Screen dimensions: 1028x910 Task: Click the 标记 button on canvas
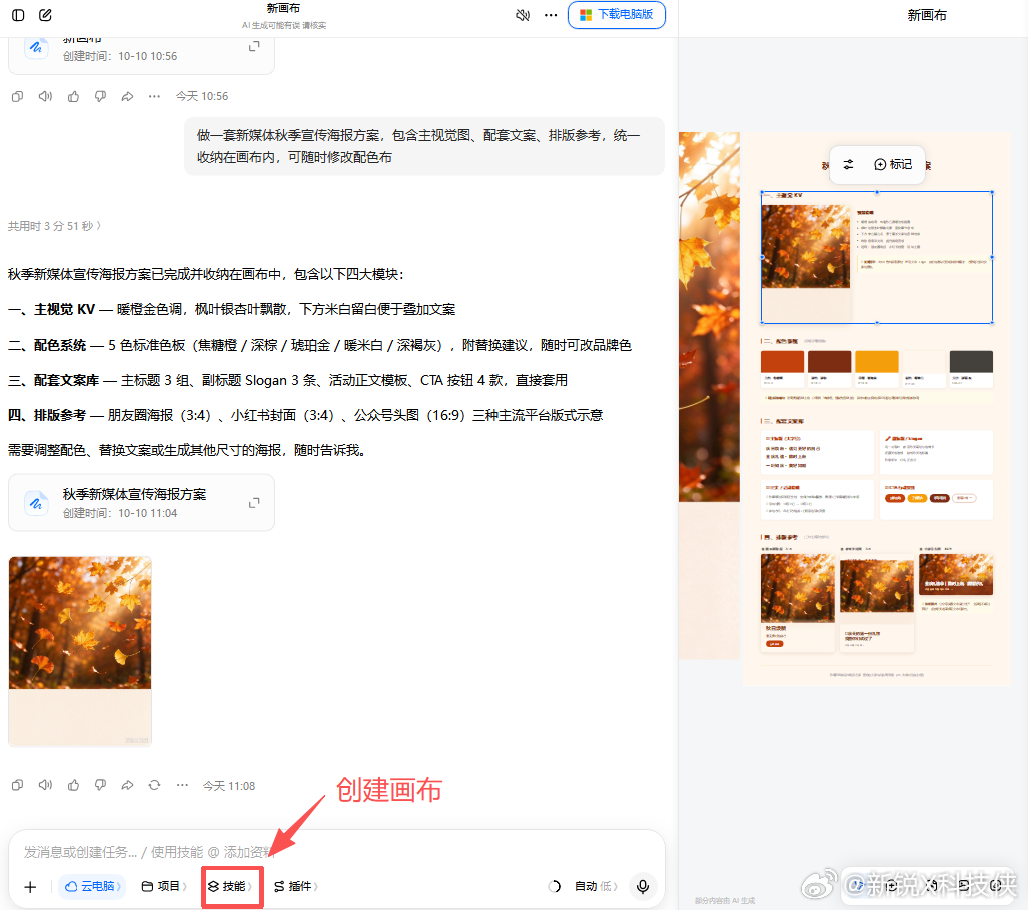tap(893, 165)
